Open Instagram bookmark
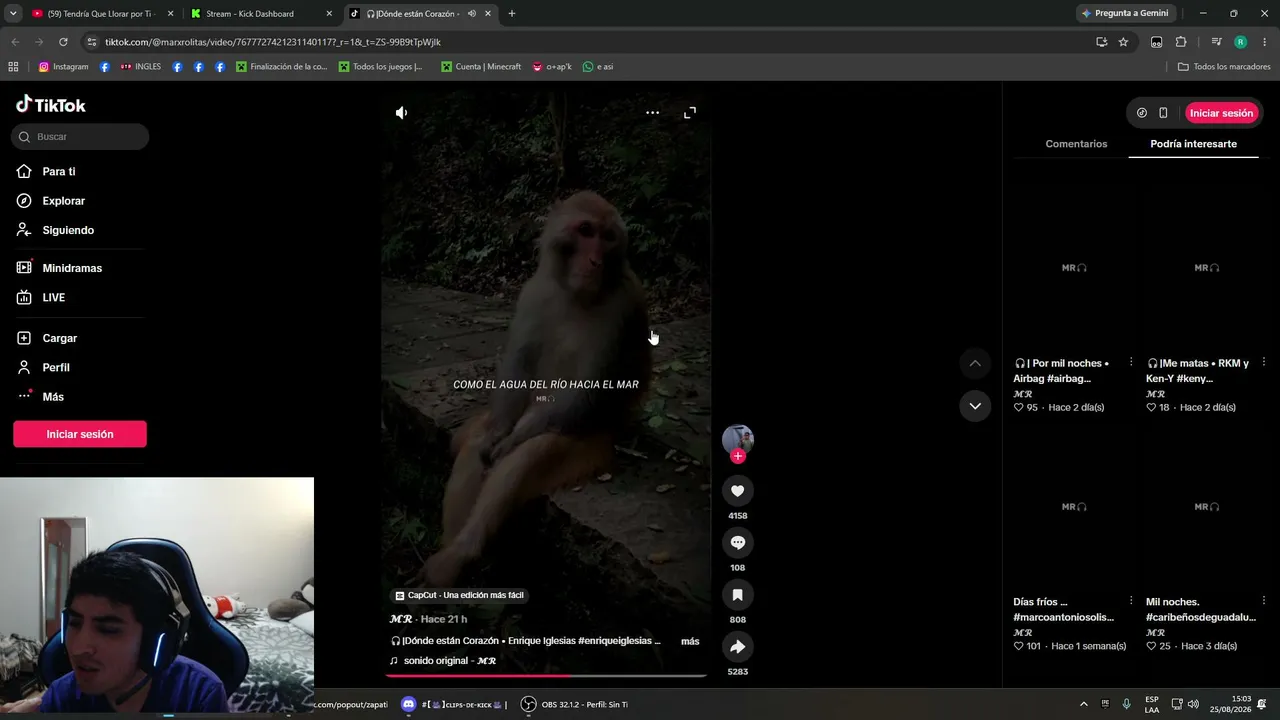Screen dimensions: 1280x720 pyautogui.click(x=63, y=67)
